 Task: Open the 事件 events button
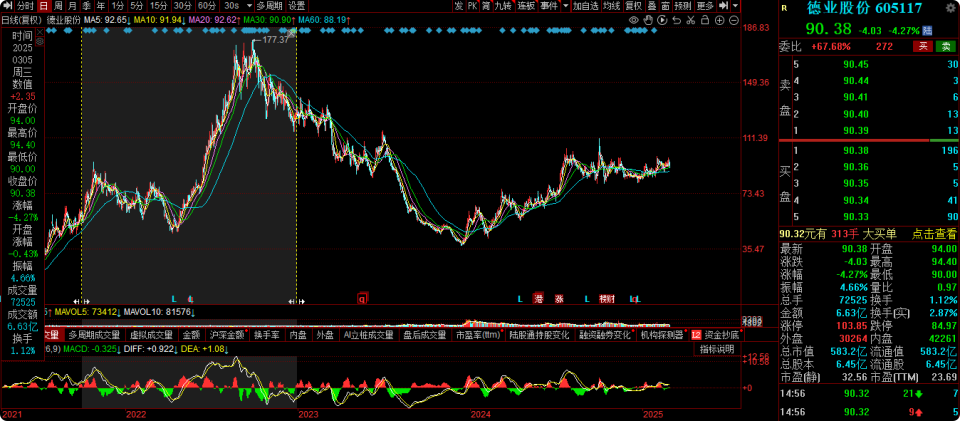tap(550, 6)
